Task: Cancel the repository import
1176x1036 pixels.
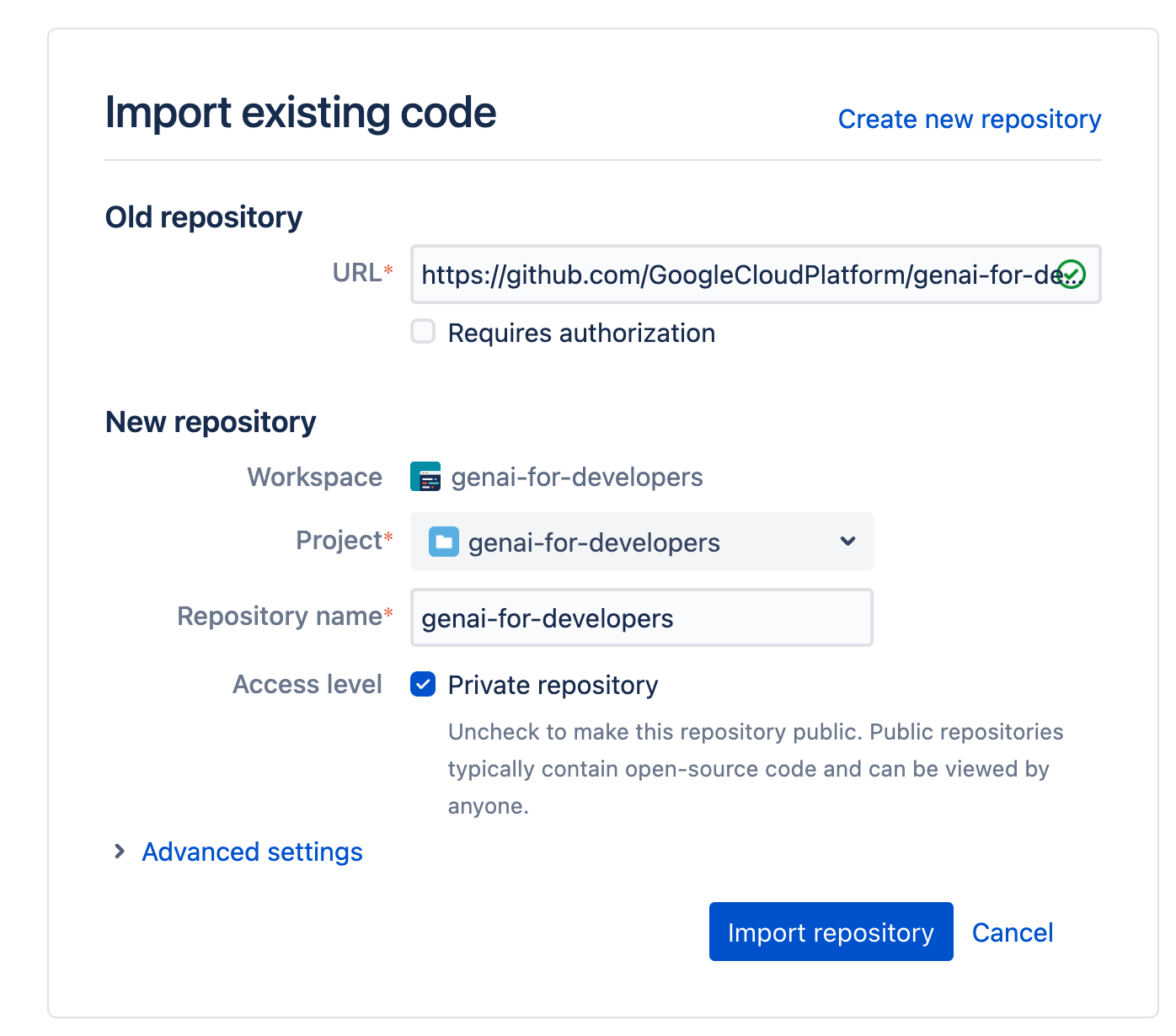Action: [x=1012, y=932]
